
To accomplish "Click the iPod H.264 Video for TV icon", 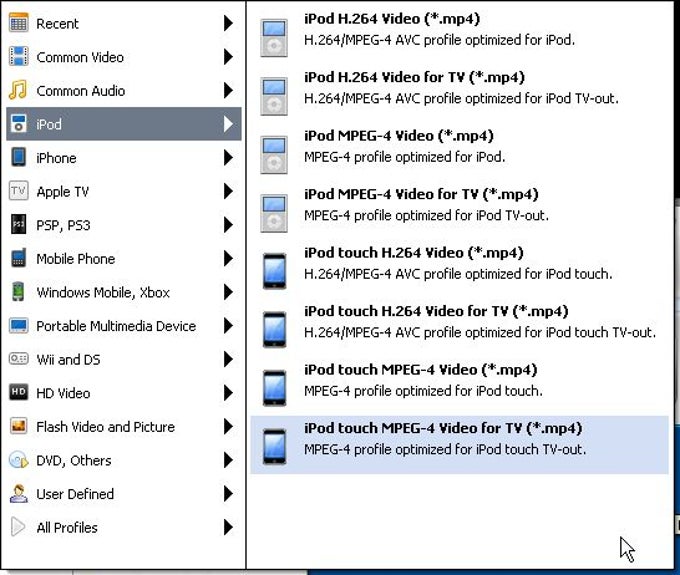I will tap(274, 96).
